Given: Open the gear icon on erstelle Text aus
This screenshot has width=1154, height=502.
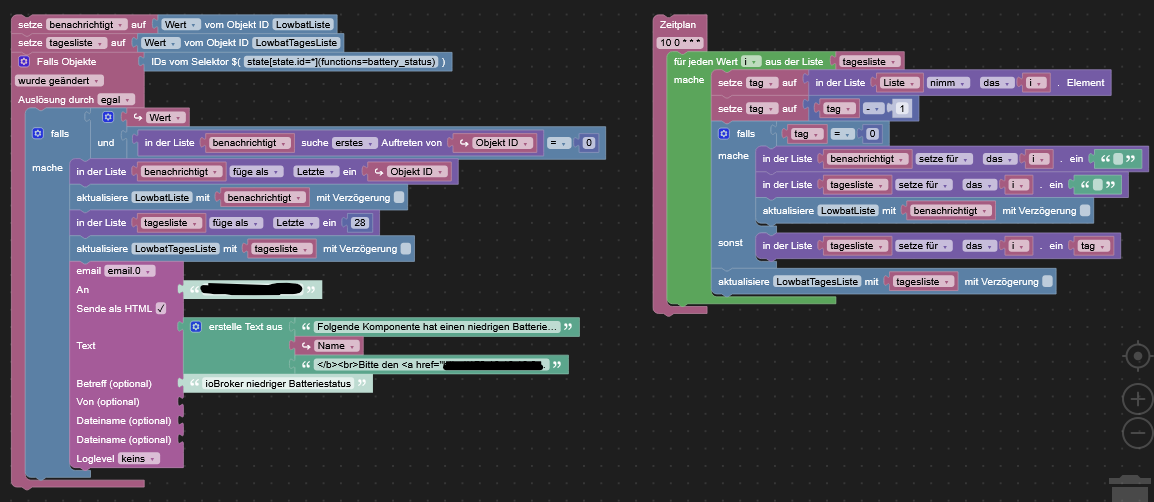Looking at the screenshot, I should click(x=196, y=327).
